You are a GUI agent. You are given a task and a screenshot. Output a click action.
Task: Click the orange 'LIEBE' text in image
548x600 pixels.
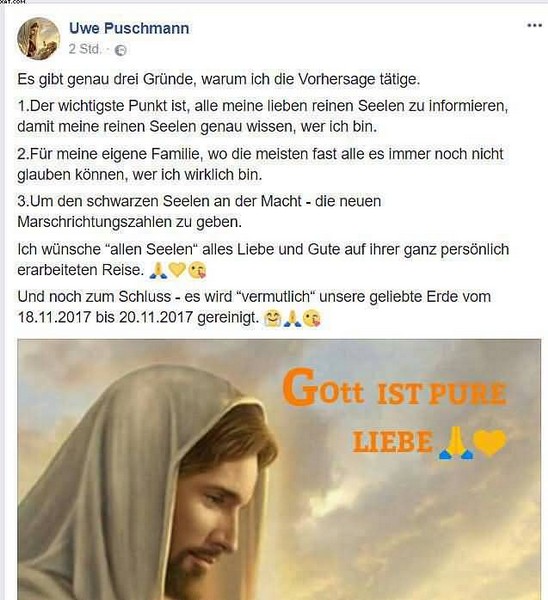point(393,442)
